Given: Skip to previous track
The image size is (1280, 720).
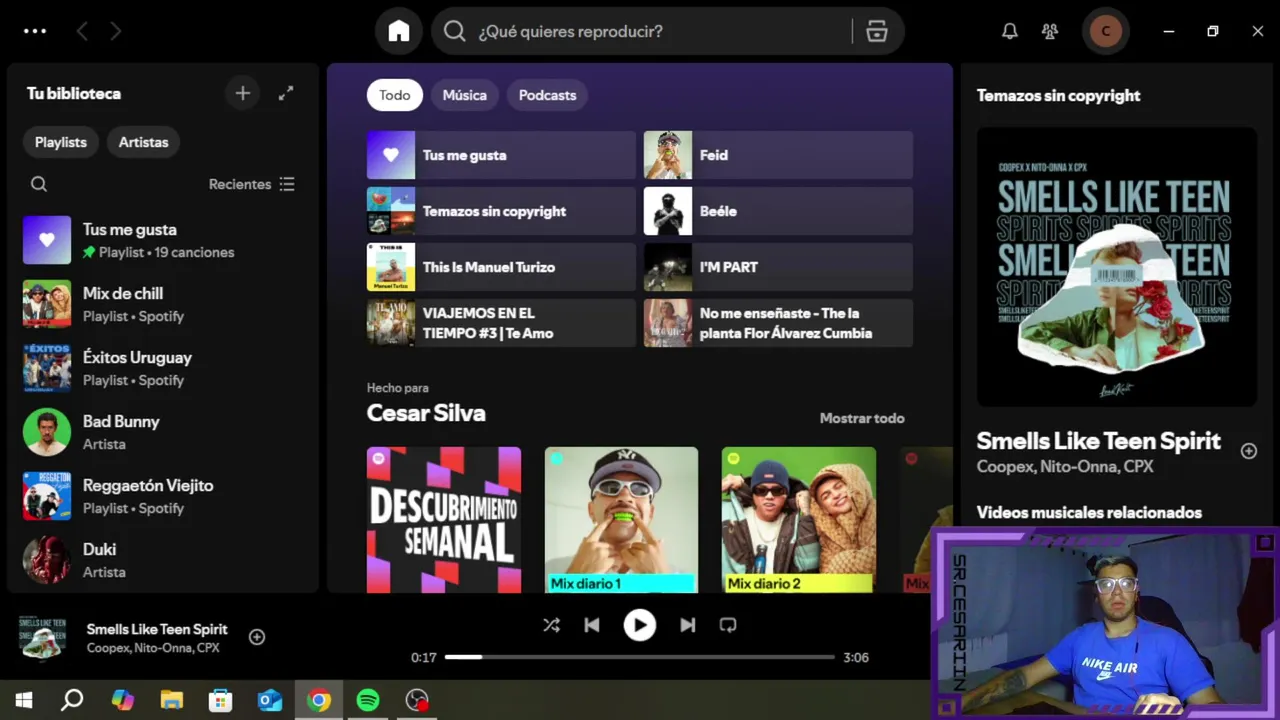Looking at the screenshot, I should click(592, 625).
